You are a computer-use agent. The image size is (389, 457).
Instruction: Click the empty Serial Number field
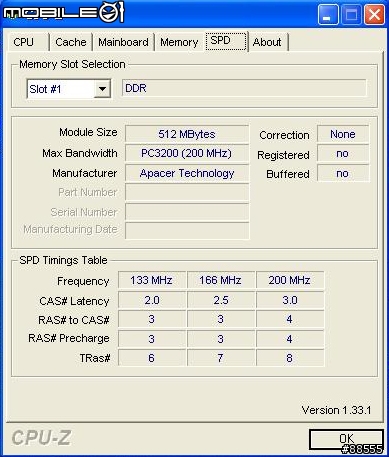click(187, 212)
